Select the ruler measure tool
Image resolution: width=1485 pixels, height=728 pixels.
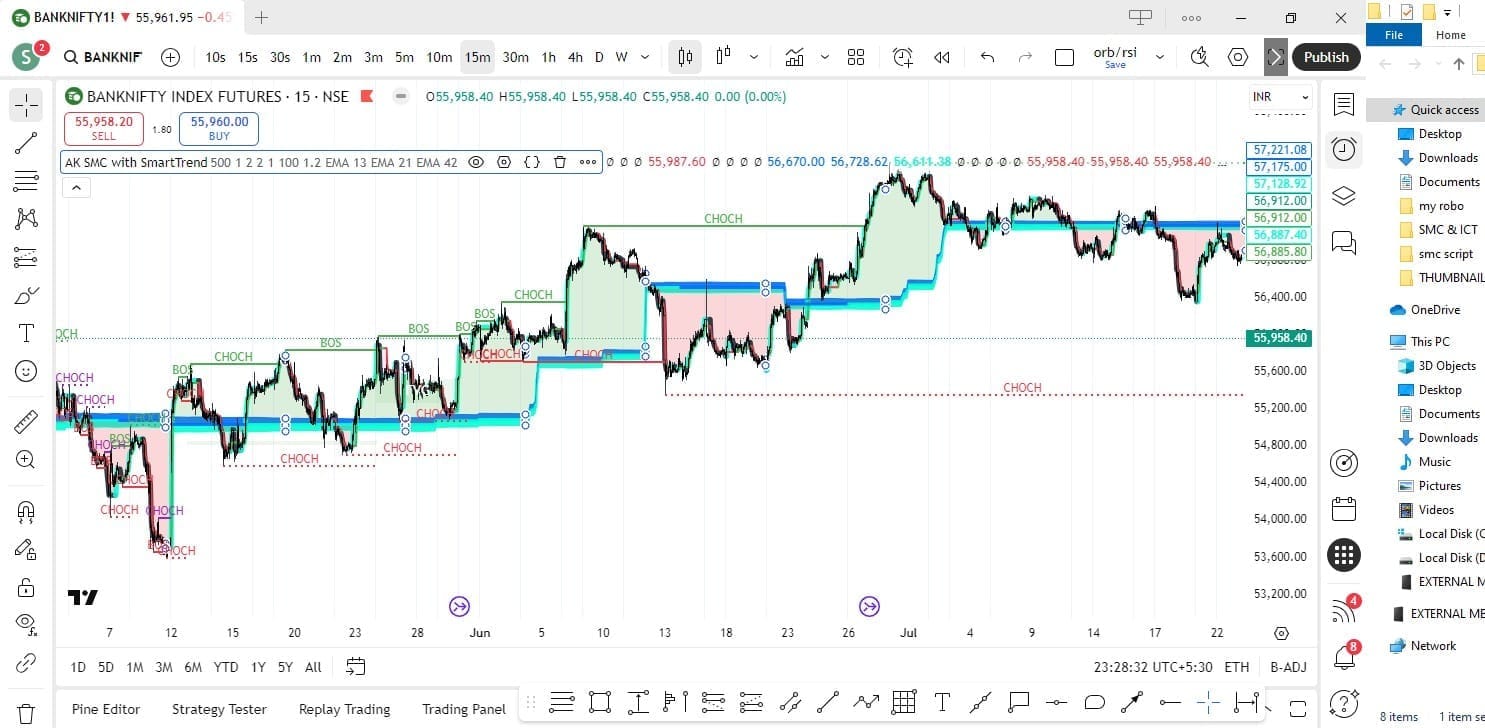pyautogui.click(x=26, y=422)
